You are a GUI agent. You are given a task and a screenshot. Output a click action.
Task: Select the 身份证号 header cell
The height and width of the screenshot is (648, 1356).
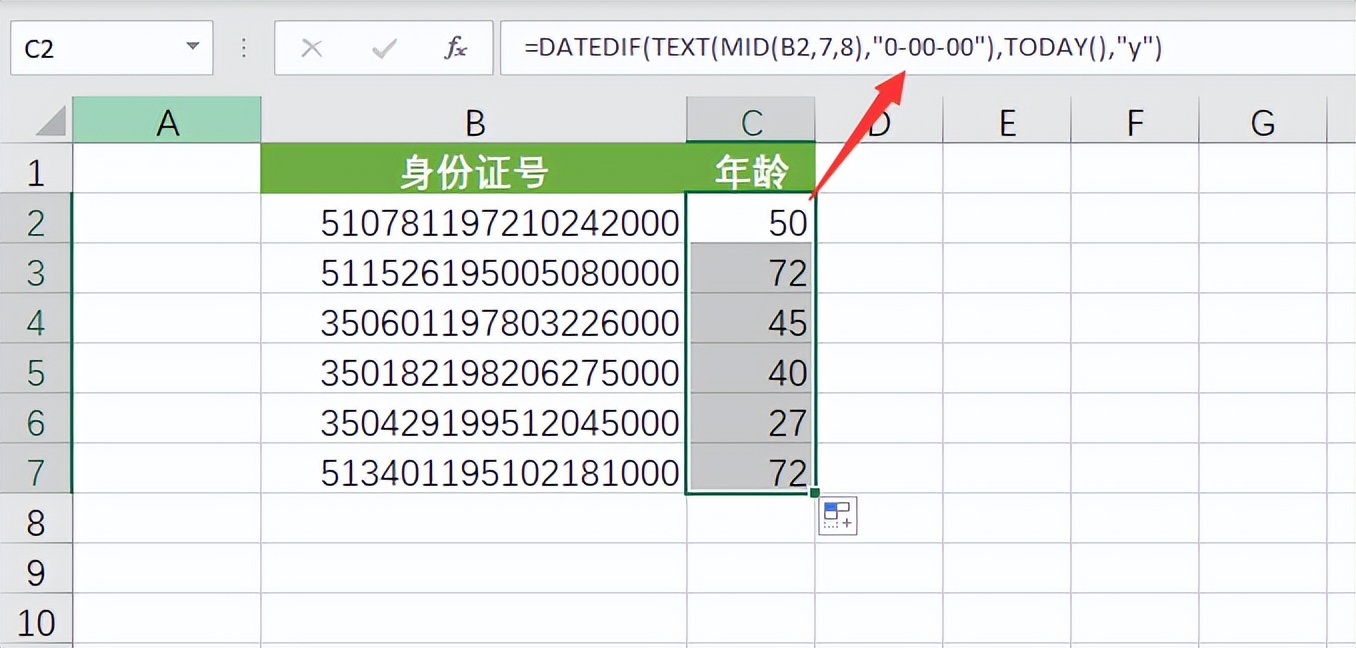(x=474, y=170)
